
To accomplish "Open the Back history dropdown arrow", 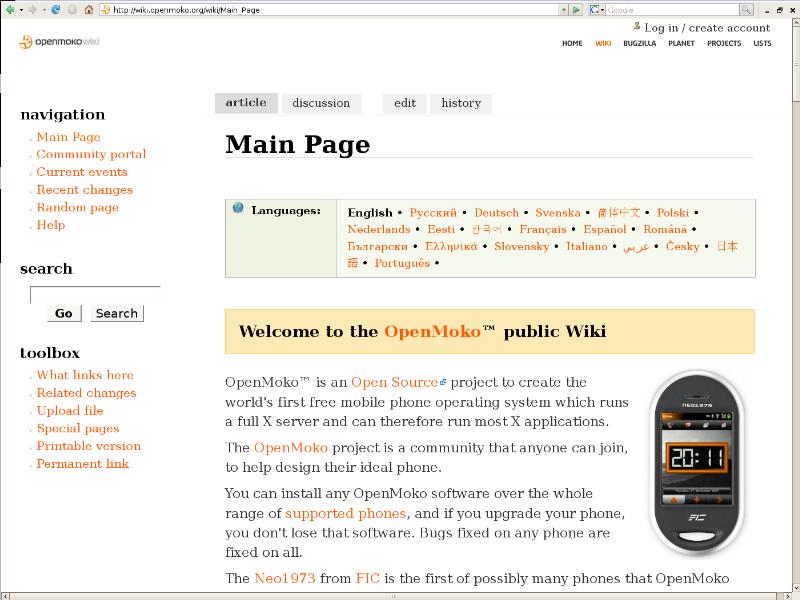I will (21, 10).
